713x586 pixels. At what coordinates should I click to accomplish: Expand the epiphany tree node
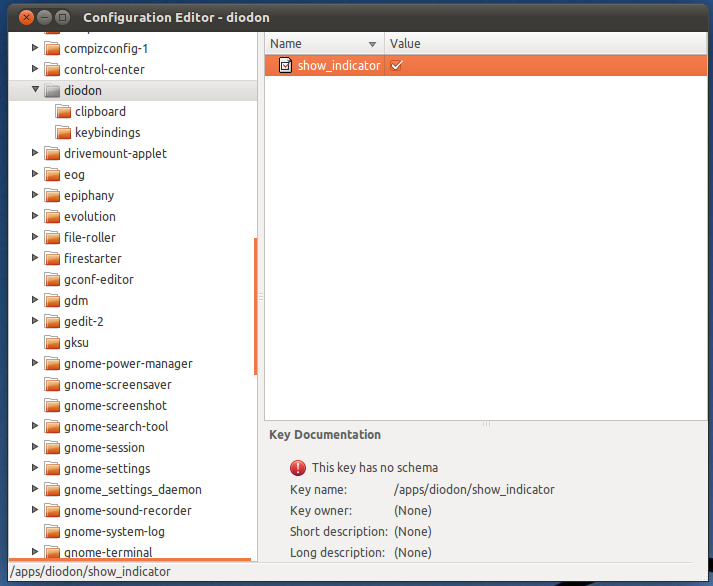tap(35, 195)
